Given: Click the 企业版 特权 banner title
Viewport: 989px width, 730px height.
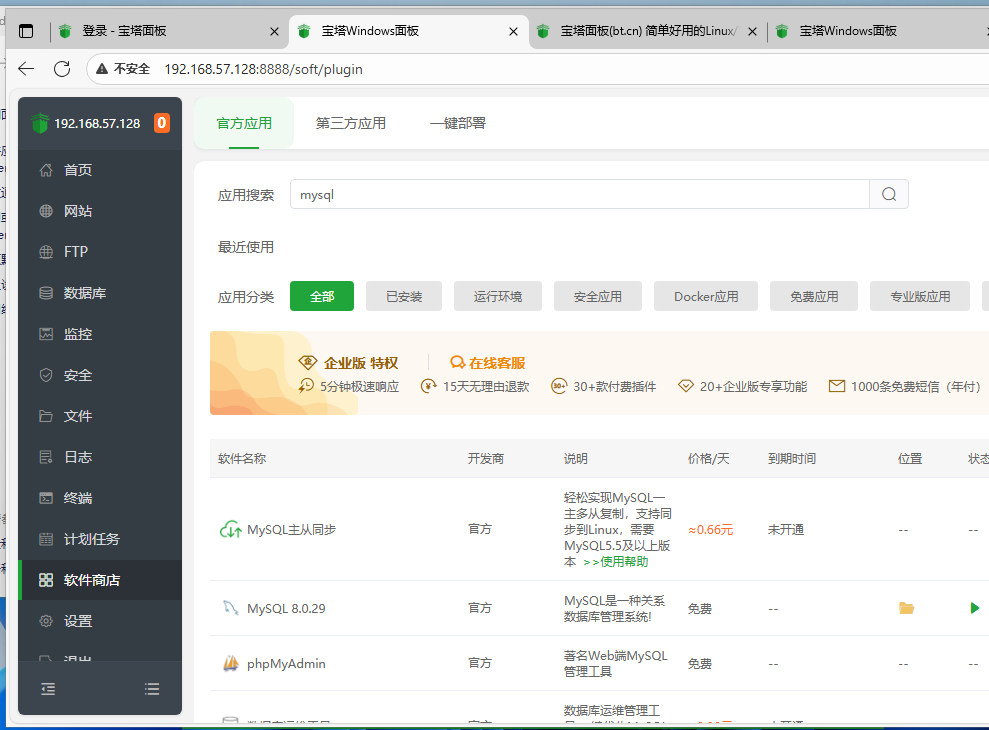Looking at the screenshot, I should (361, 363).
